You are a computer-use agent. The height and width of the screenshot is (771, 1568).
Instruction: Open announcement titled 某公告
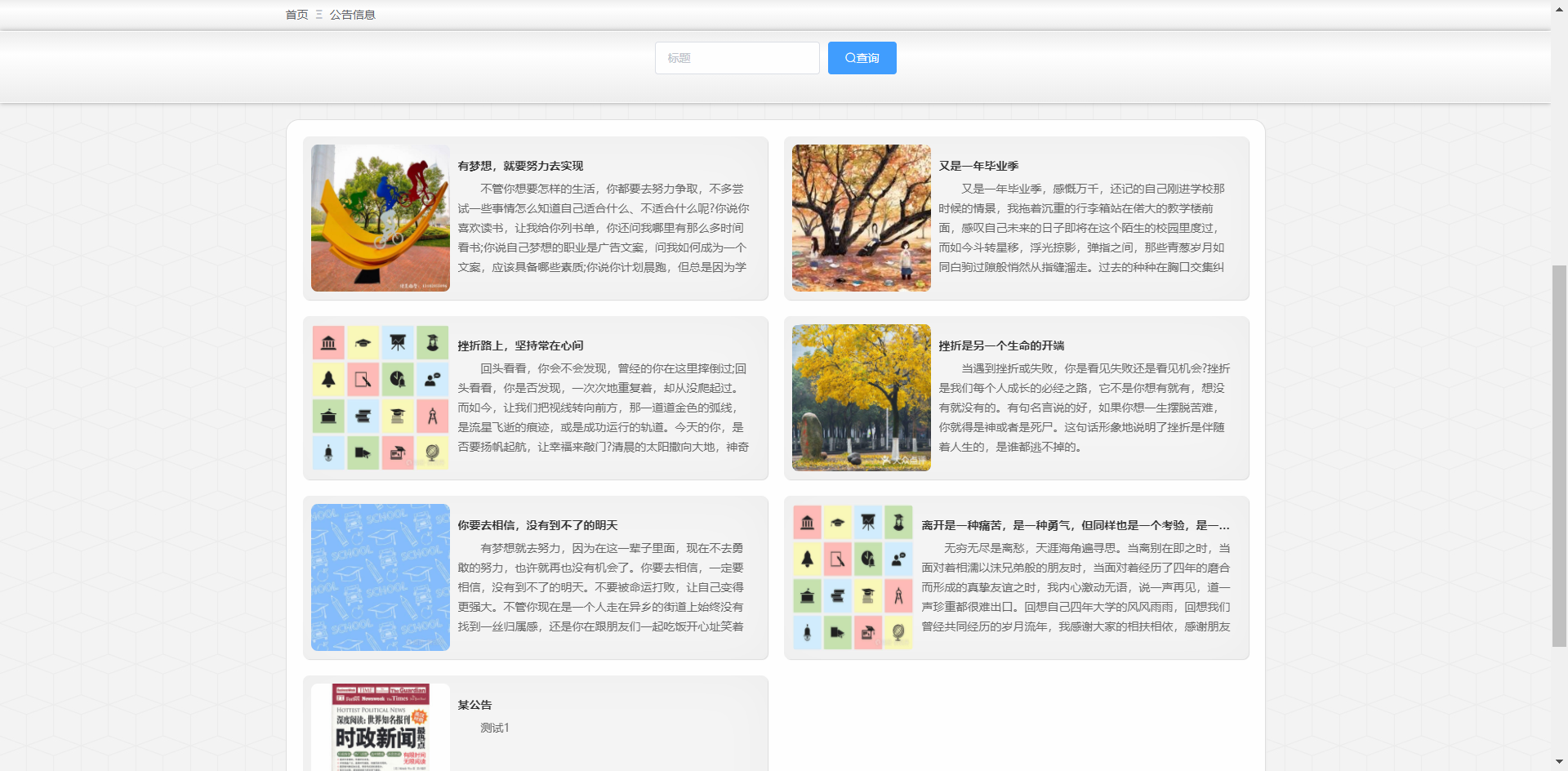[474, 705]
